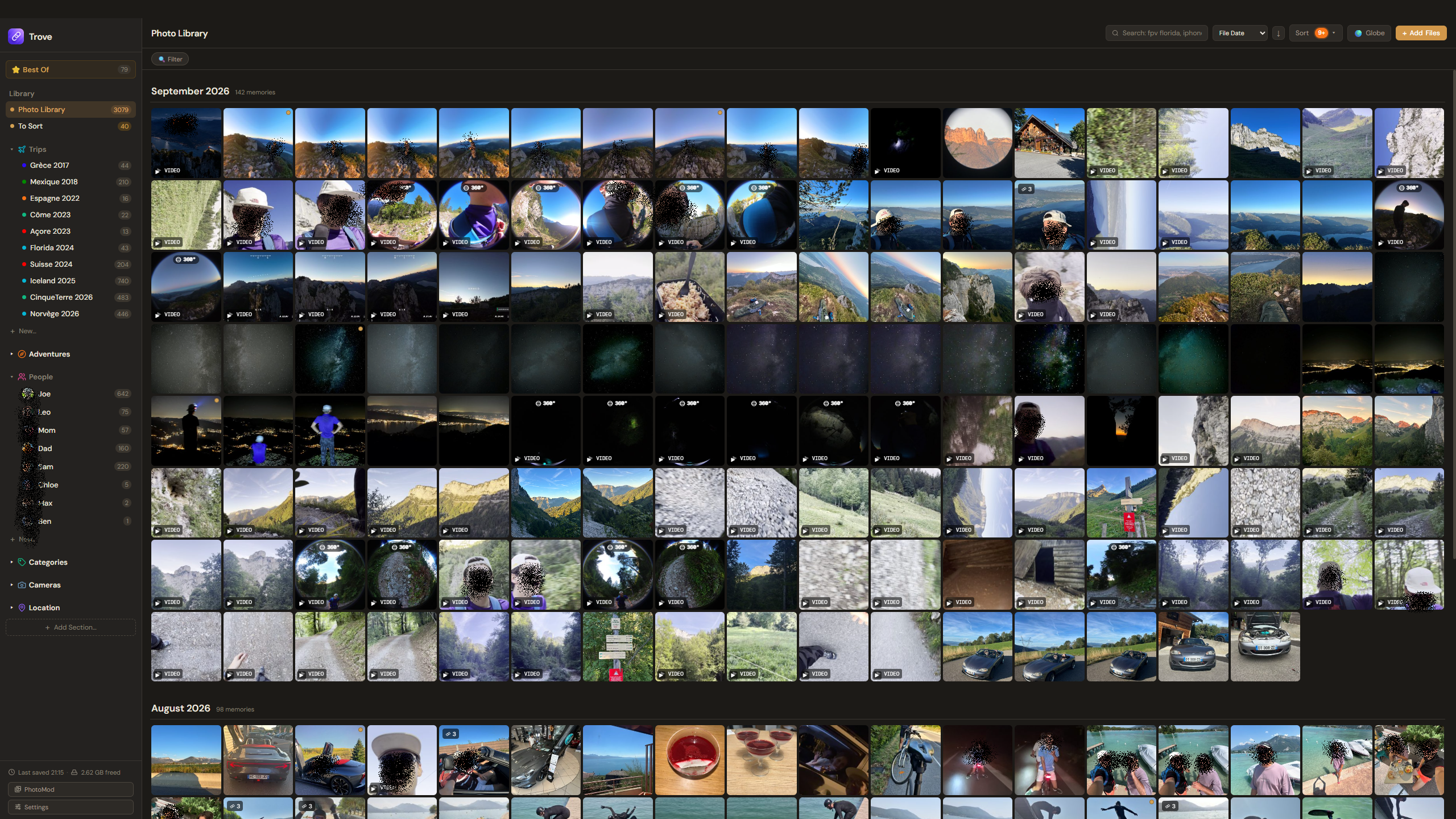Click the Categories tag icon
Viewport: 1456px width, 819px height.
point(22,562)
